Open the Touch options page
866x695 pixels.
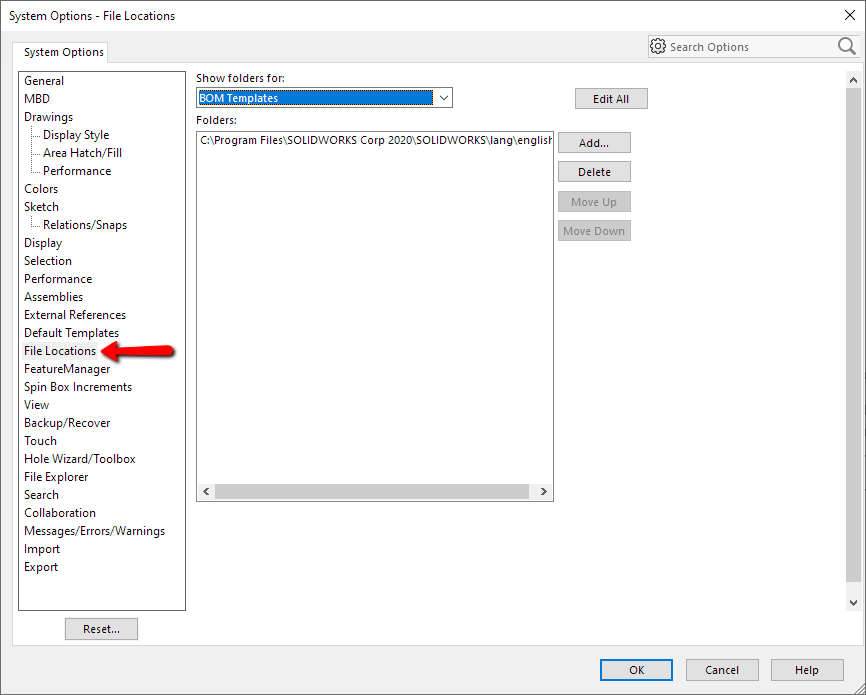pyautogui.click(x=40, y=441)
